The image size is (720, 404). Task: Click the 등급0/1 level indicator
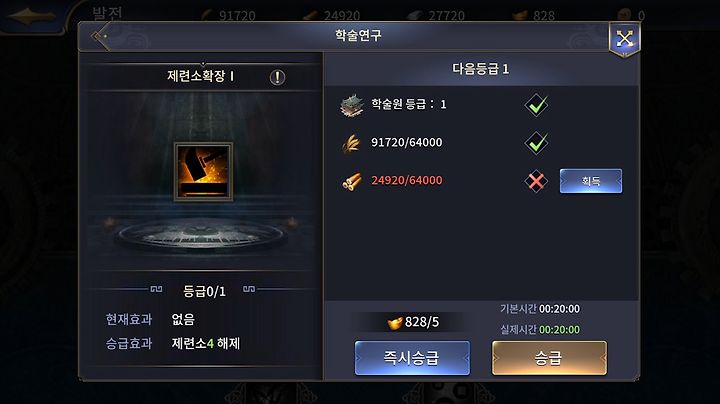click(x=204, y=291)
